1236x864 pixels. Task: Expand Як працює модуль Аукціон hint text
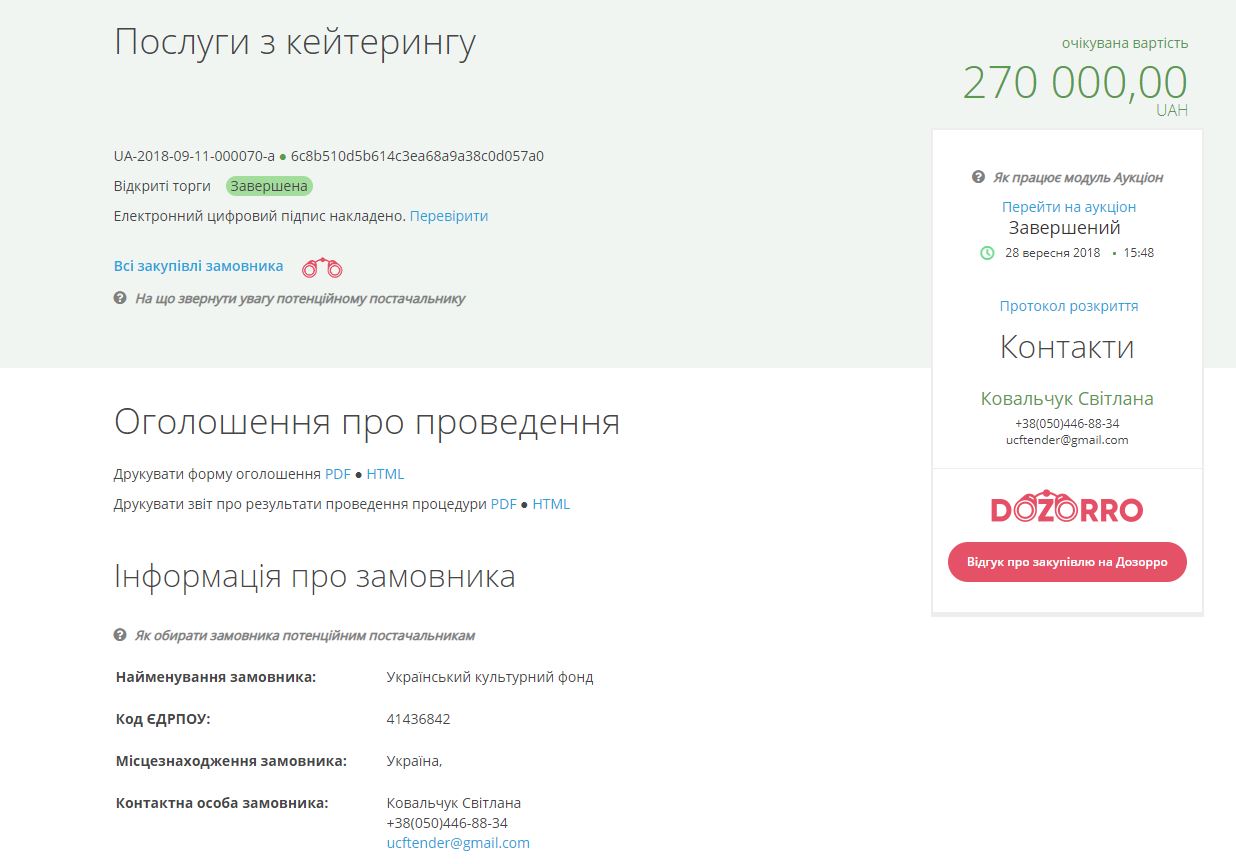point(1077,177)
